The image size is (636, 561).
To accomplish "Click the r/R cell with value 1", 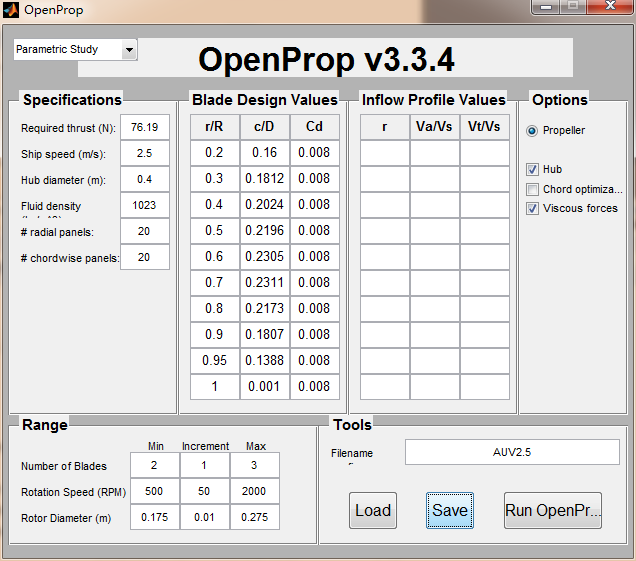I will [215, 387].
